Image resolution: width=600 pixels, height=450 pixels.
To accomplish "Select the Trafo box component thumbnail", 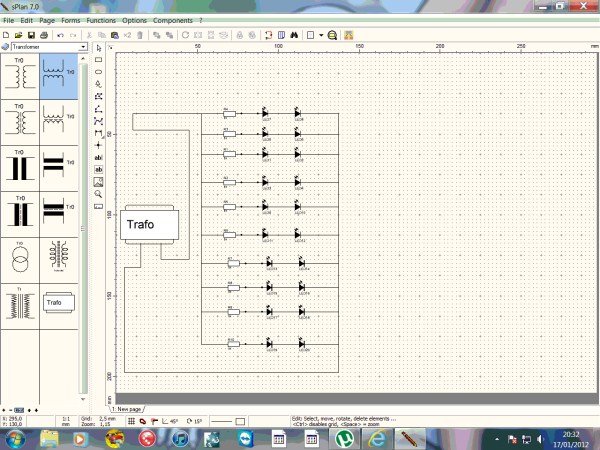I will tap(57, 302).
